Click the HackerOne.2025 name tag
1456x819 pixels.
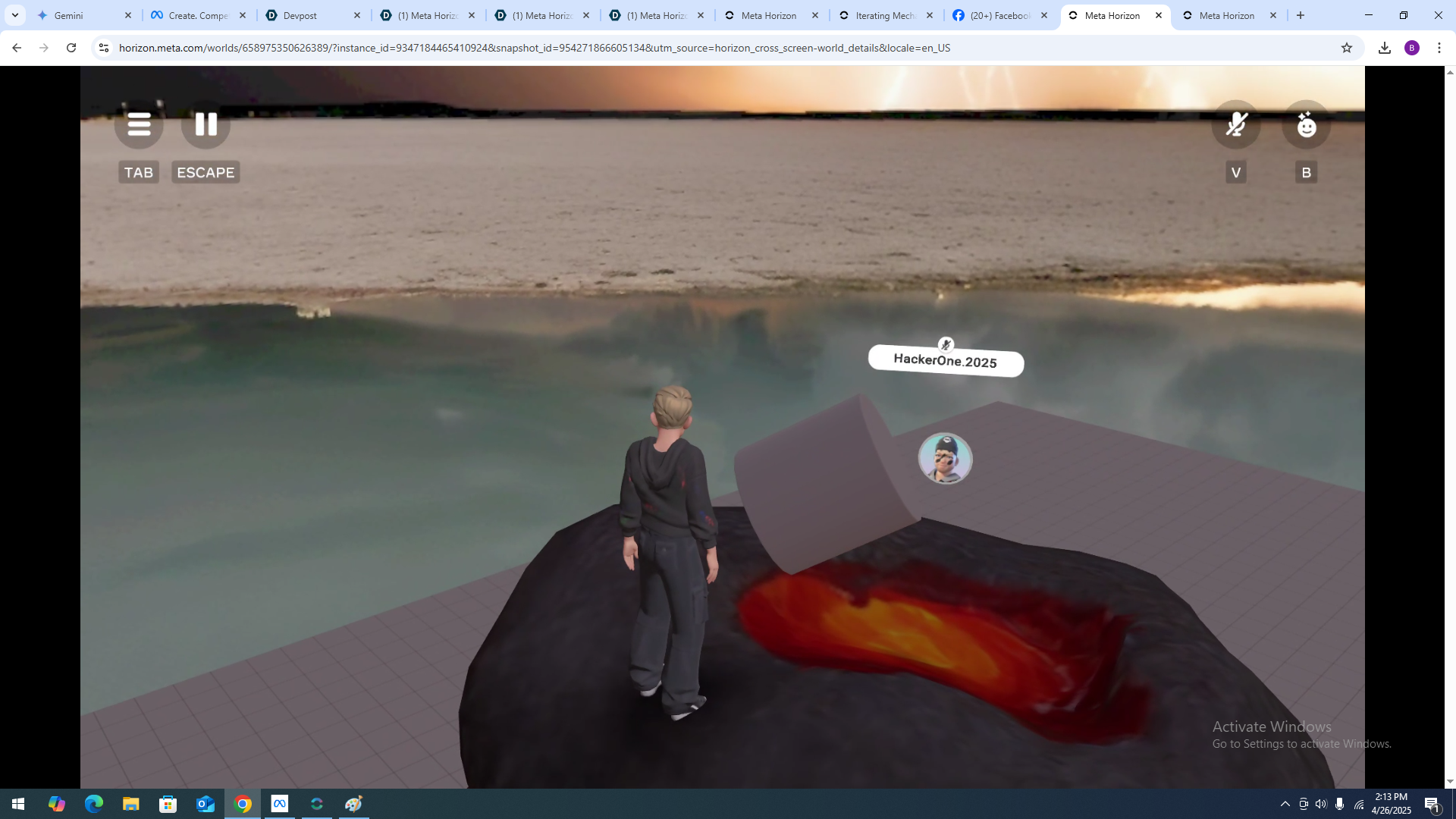pyautogui.click(x=946, y=361)
